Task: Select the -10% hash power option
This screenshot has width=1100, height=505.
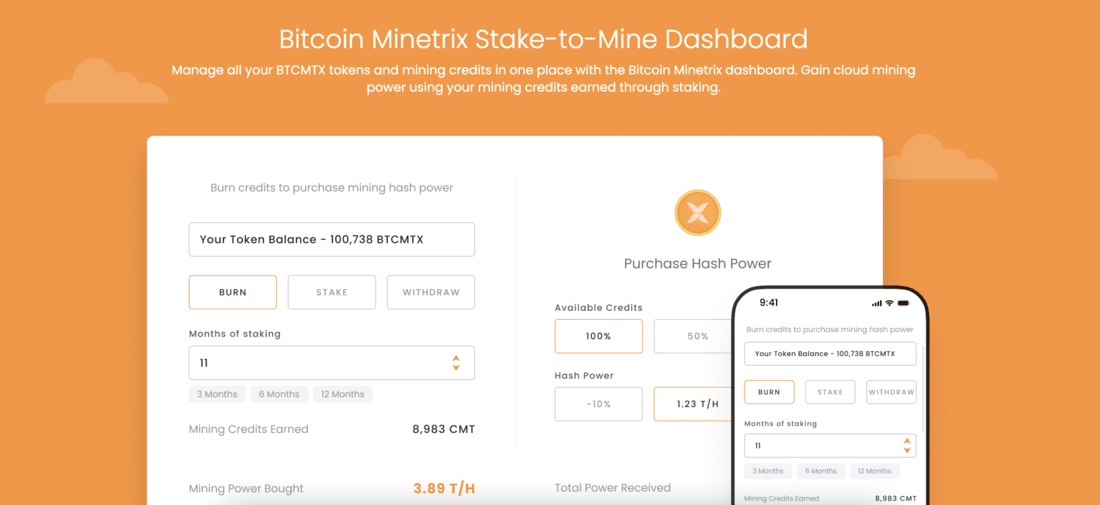Action: point(598,404)
